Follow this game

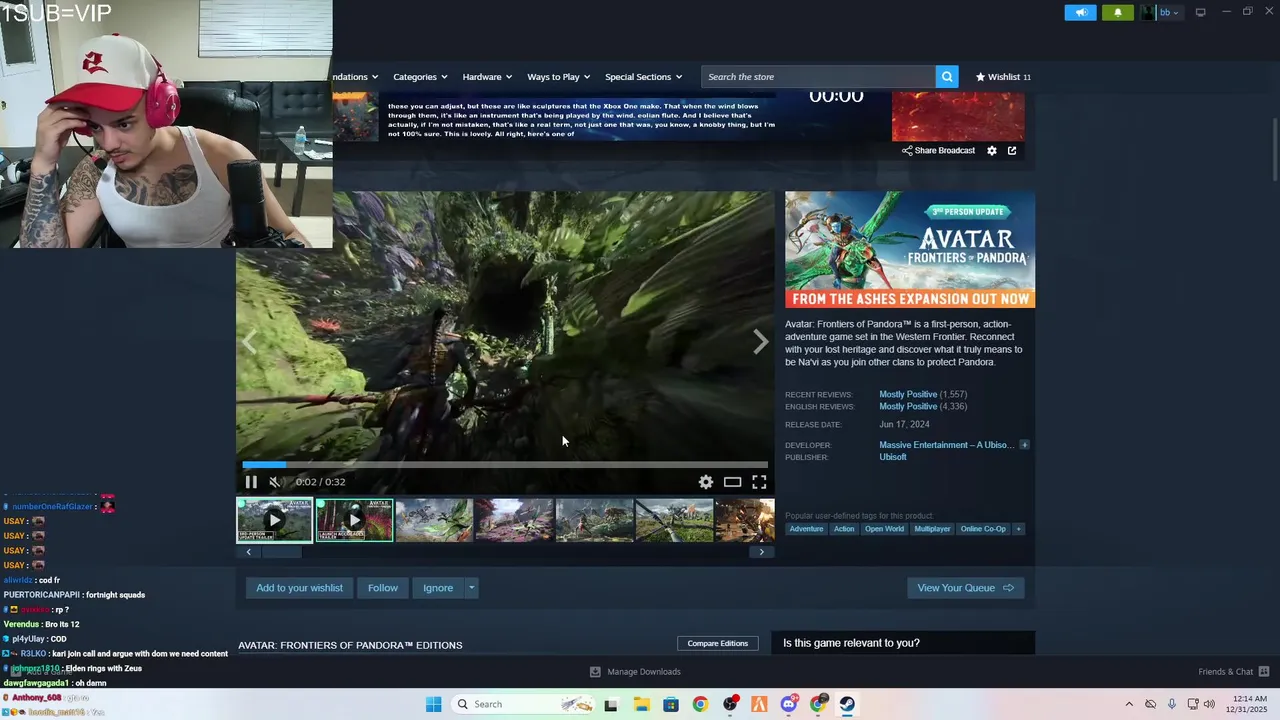[x=382, y=588]
